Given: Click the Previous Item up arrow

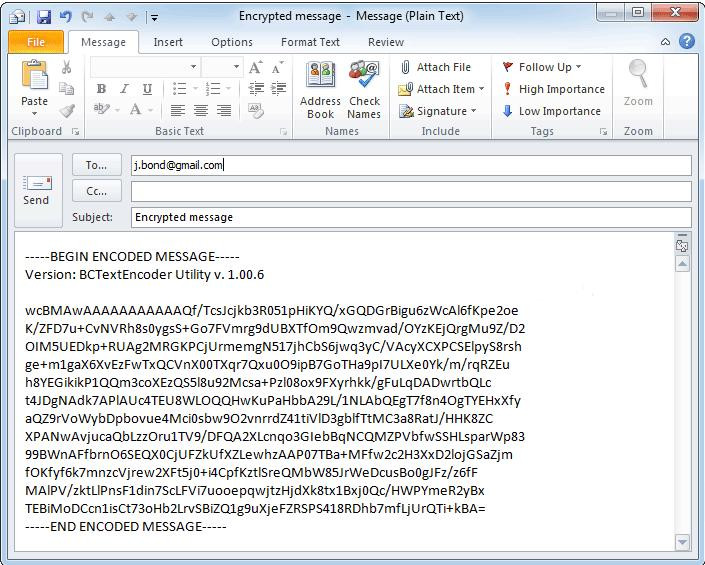Looking at the screenshot, I should tap(109, 18).
